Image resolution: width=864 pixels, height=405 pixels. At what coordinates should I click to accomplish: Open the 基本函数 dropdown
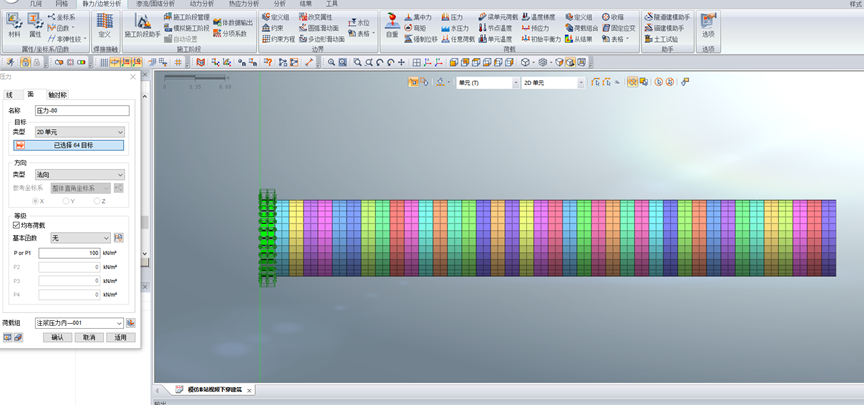(x=80, y=238)
